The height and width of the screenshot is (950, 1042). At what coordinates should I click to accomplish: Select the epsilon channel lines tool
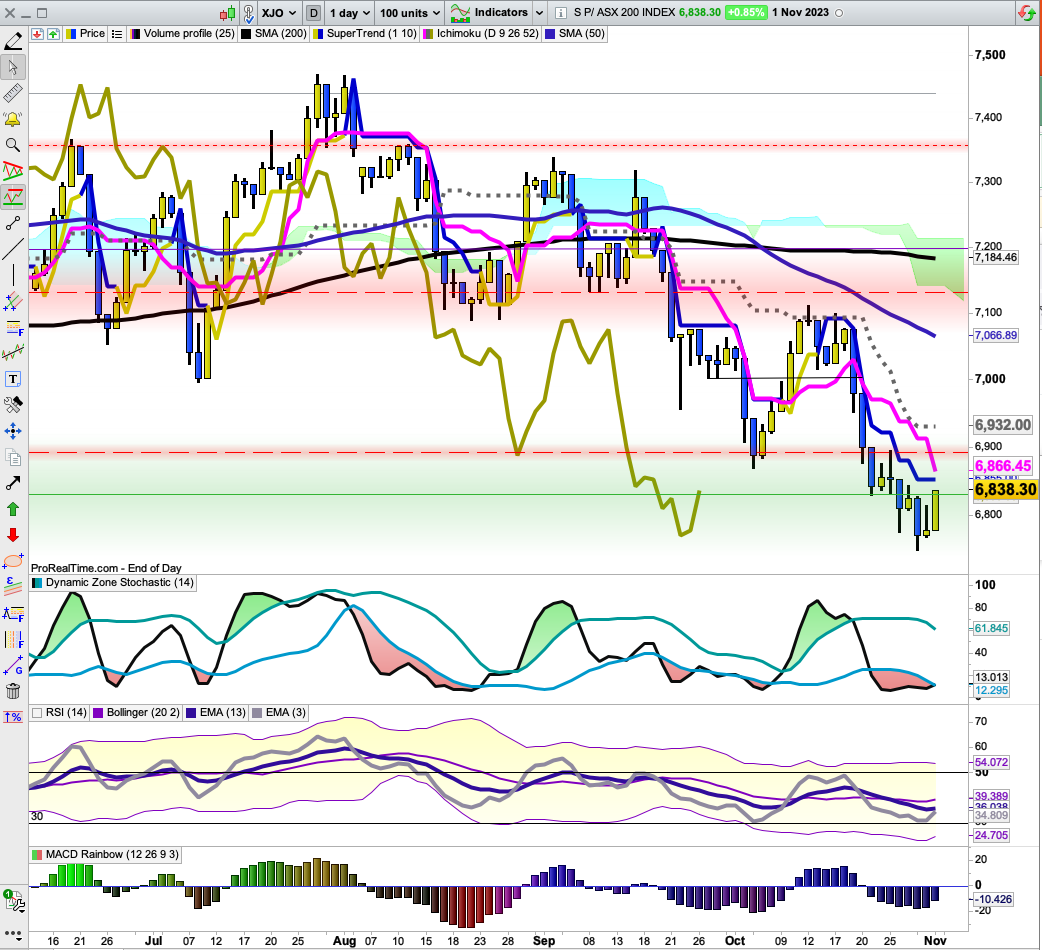point(13,587)
